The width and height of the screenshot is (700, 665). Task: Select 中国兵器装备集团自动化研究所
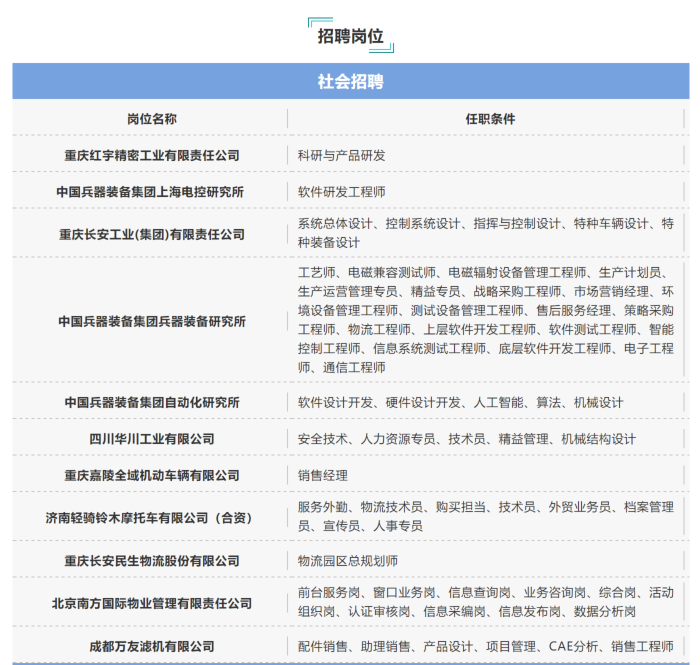point(152,403)
